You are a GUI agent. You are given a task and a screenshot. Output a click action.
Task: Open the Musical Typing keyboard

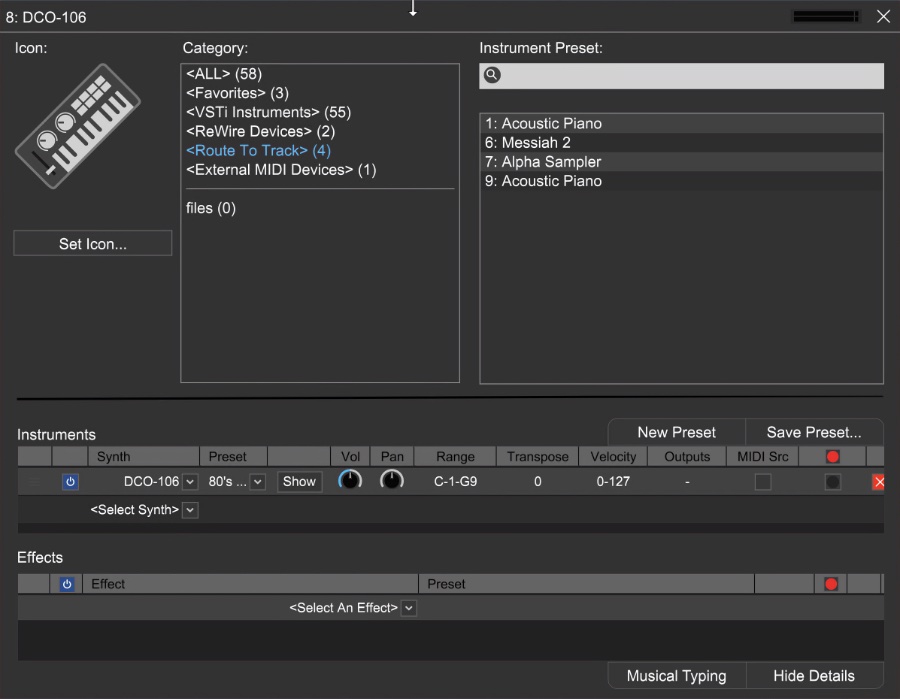[x=676, y=675]
